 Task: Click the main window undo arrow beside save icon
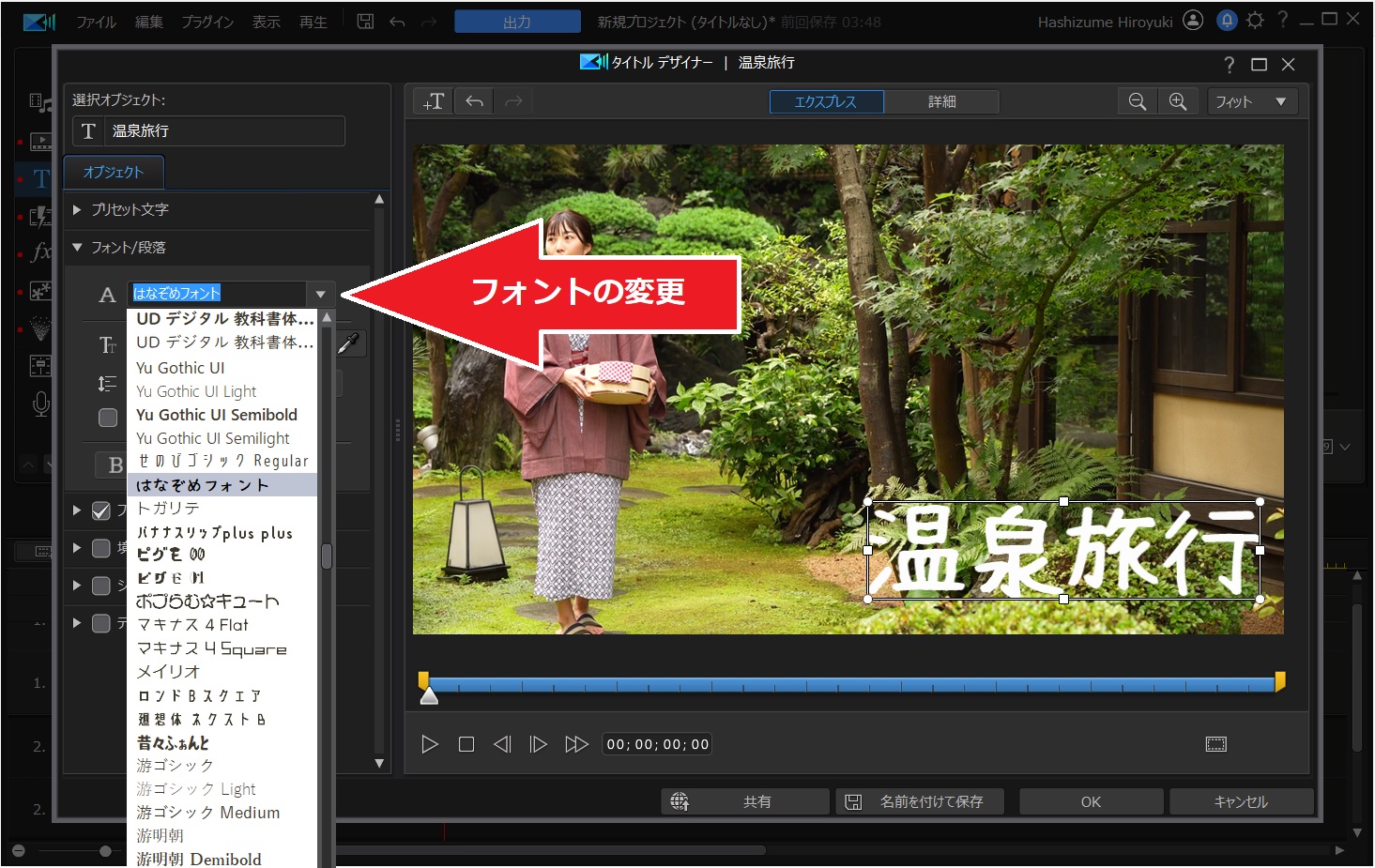pos(397,22)
